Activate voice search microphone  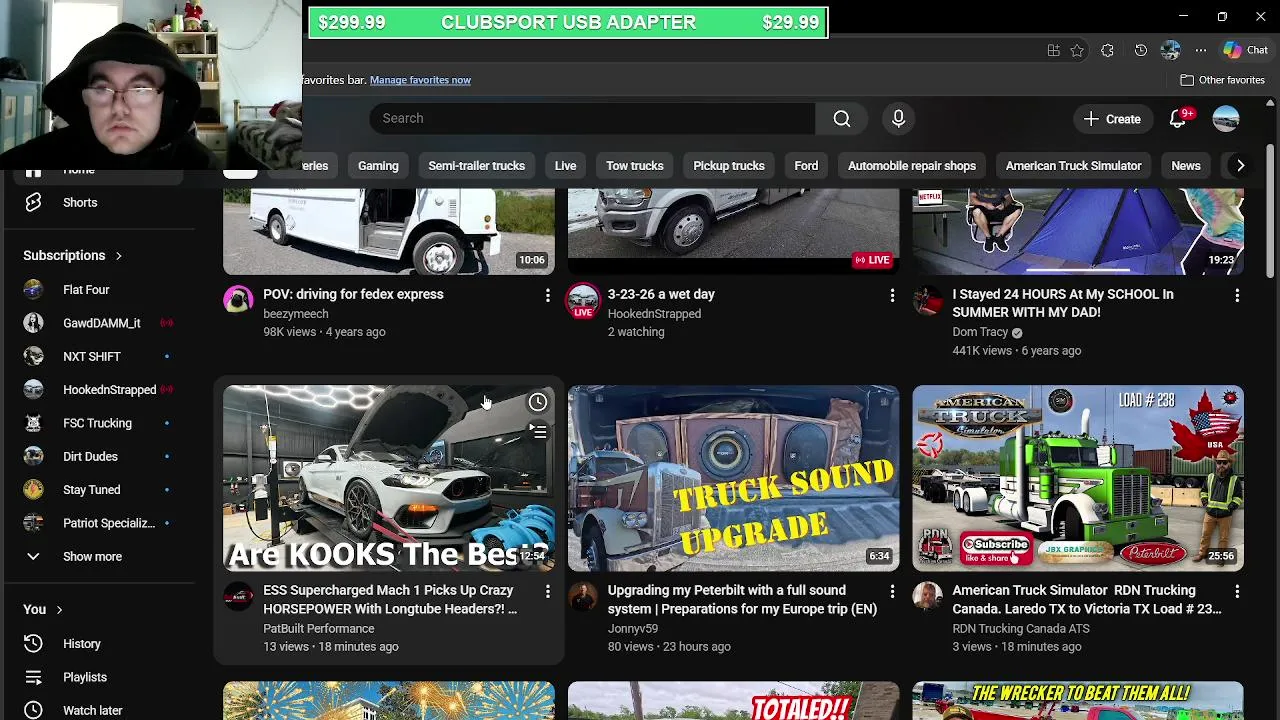pyautogui.click(x=898, y=118)
